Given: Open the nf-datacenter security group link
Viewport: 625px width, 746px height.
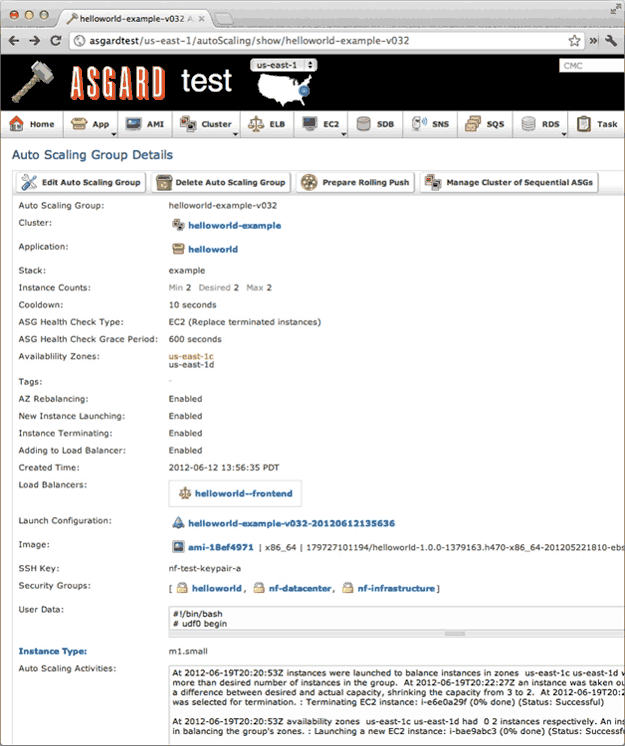Looking at the screenshot, I should (300, 589).
